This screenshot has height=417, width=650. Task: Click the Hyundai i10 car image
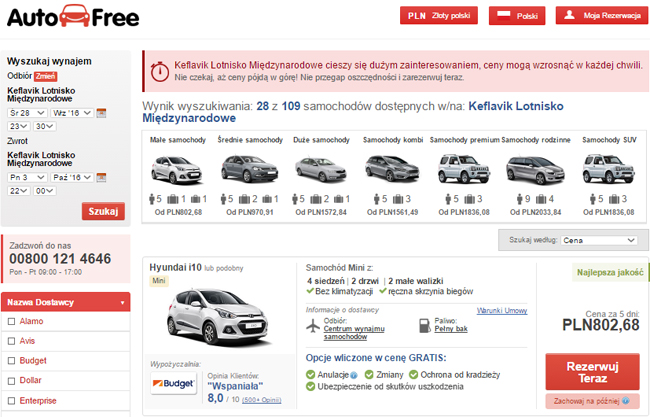pyautogui.click(x=219, y=317)
